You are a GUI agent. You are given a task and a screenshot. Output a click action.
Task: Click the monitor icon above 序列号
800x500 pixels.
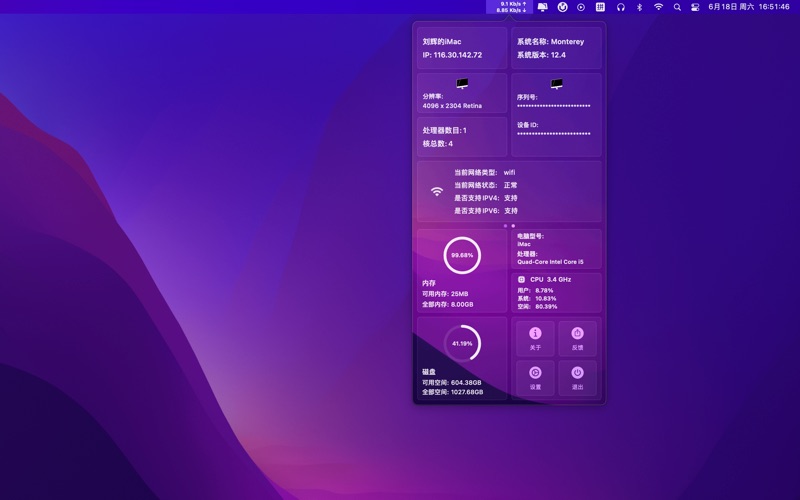pyautogui.click(x=556, y=84)
